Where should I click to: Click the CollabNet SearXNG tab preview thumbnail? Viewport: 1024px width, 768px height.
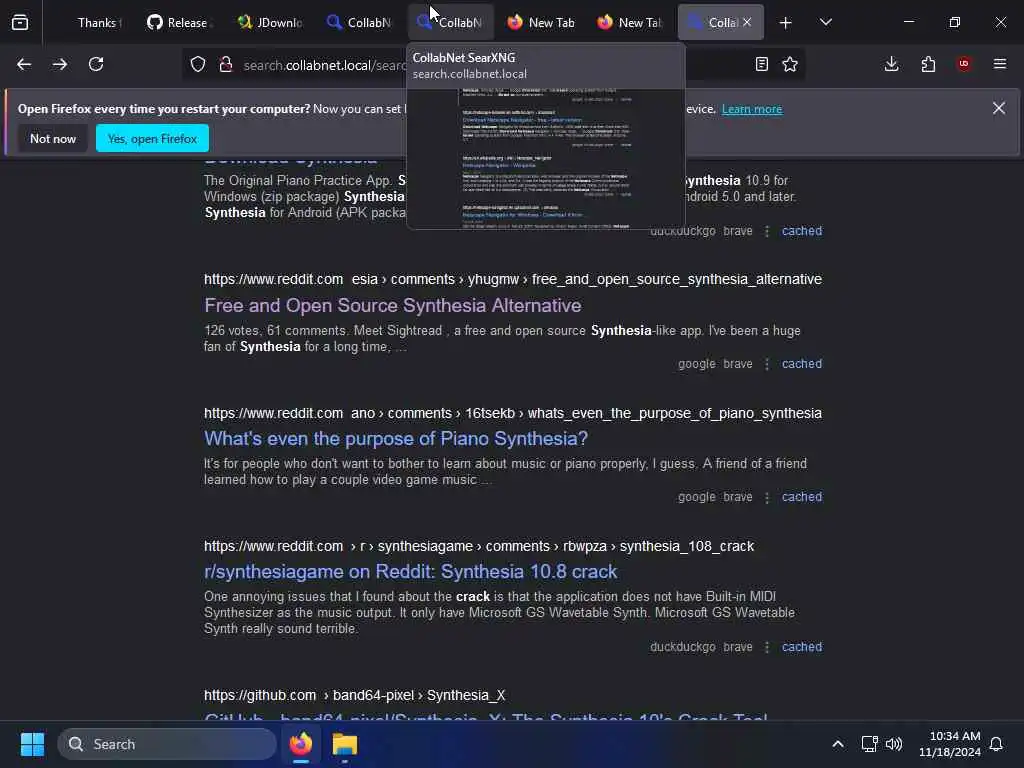coord(546,159)
